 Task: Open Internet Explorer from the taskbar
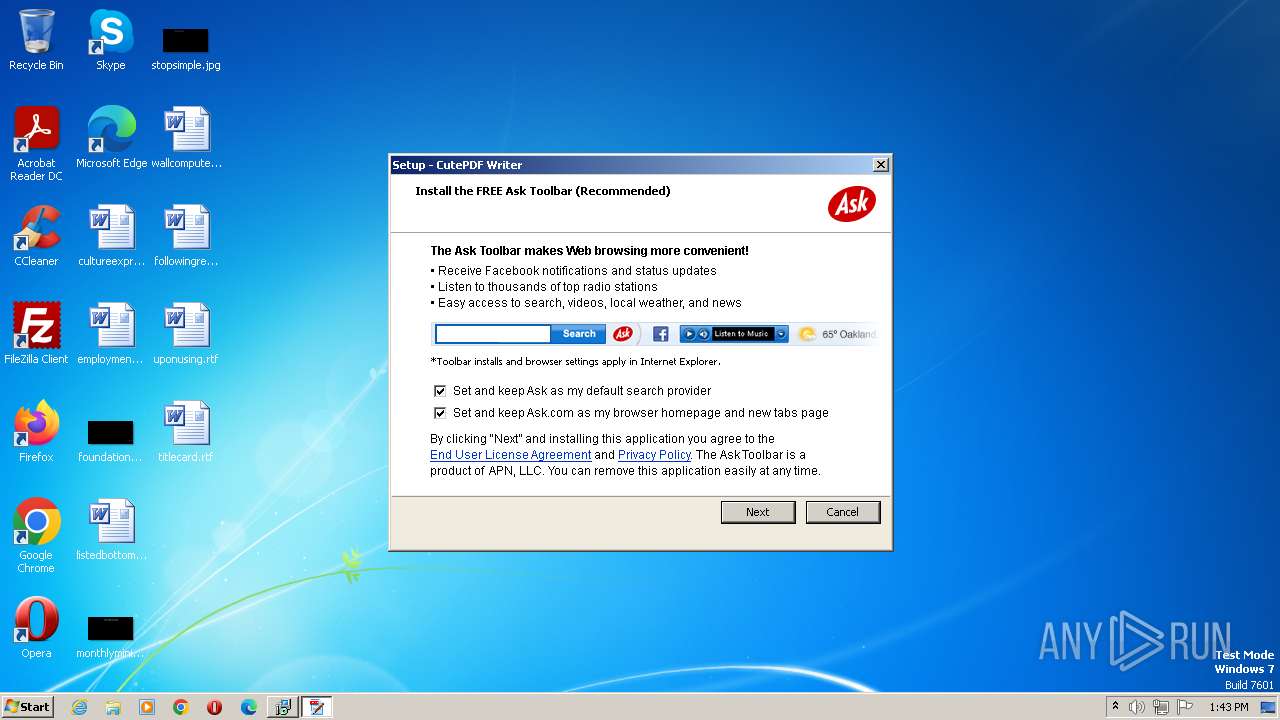point(79,707)
